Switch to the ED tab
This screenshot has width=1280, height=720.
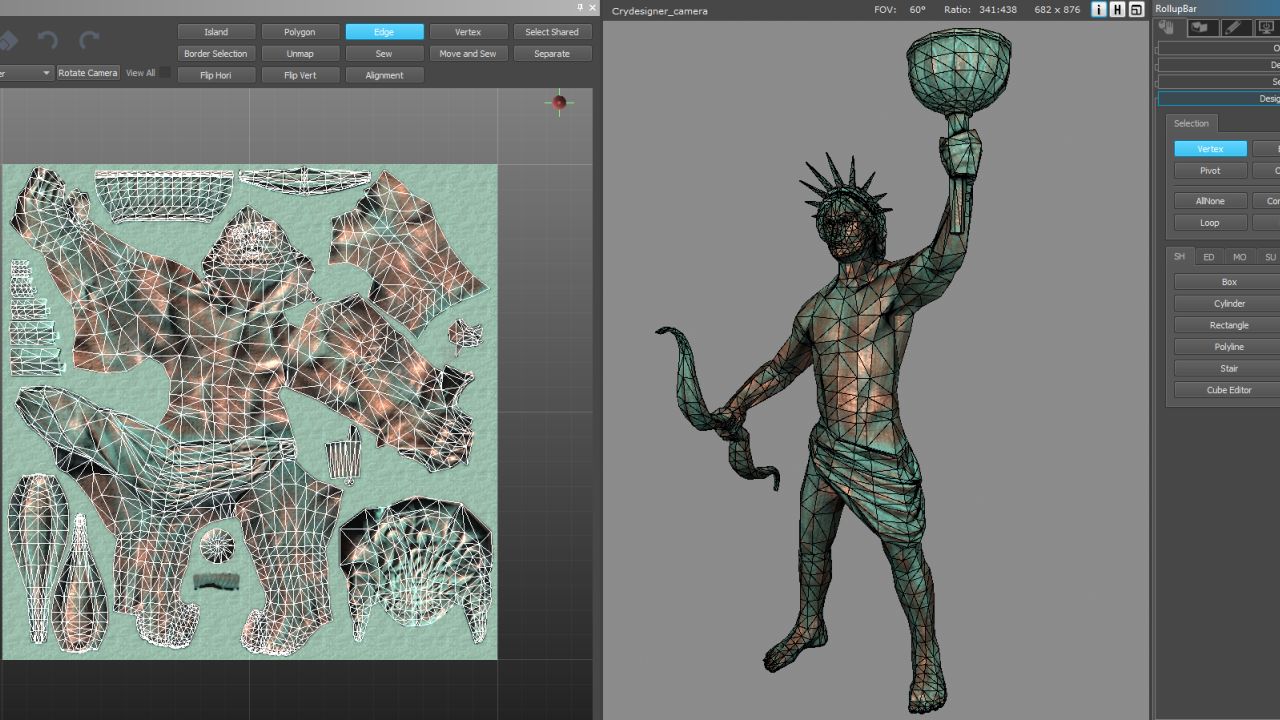coord(1209,256)
